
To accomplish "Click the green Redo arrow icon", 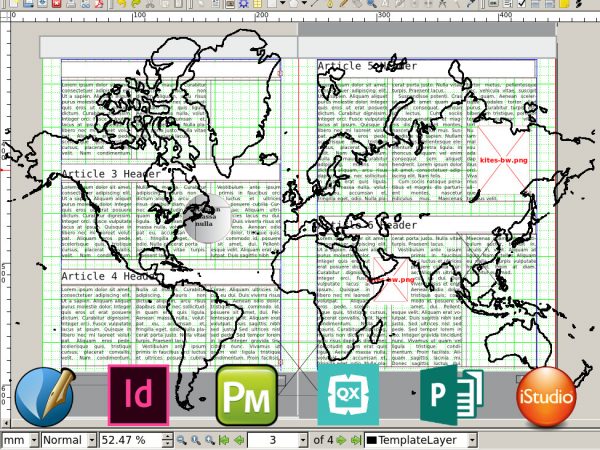I will [136, 3].
